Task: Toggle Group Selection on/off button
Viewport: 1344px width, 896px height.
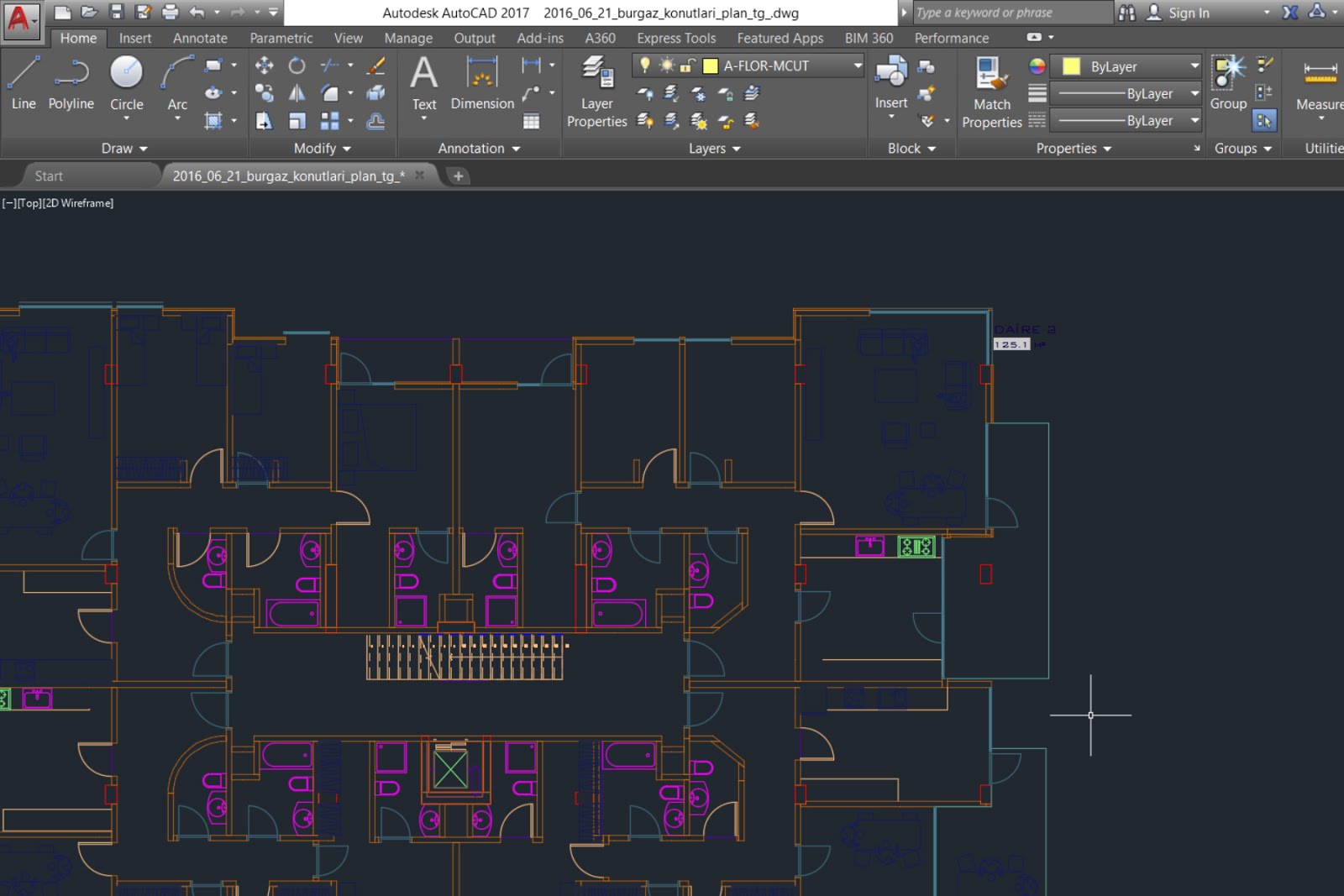Action: point(1263,121)
